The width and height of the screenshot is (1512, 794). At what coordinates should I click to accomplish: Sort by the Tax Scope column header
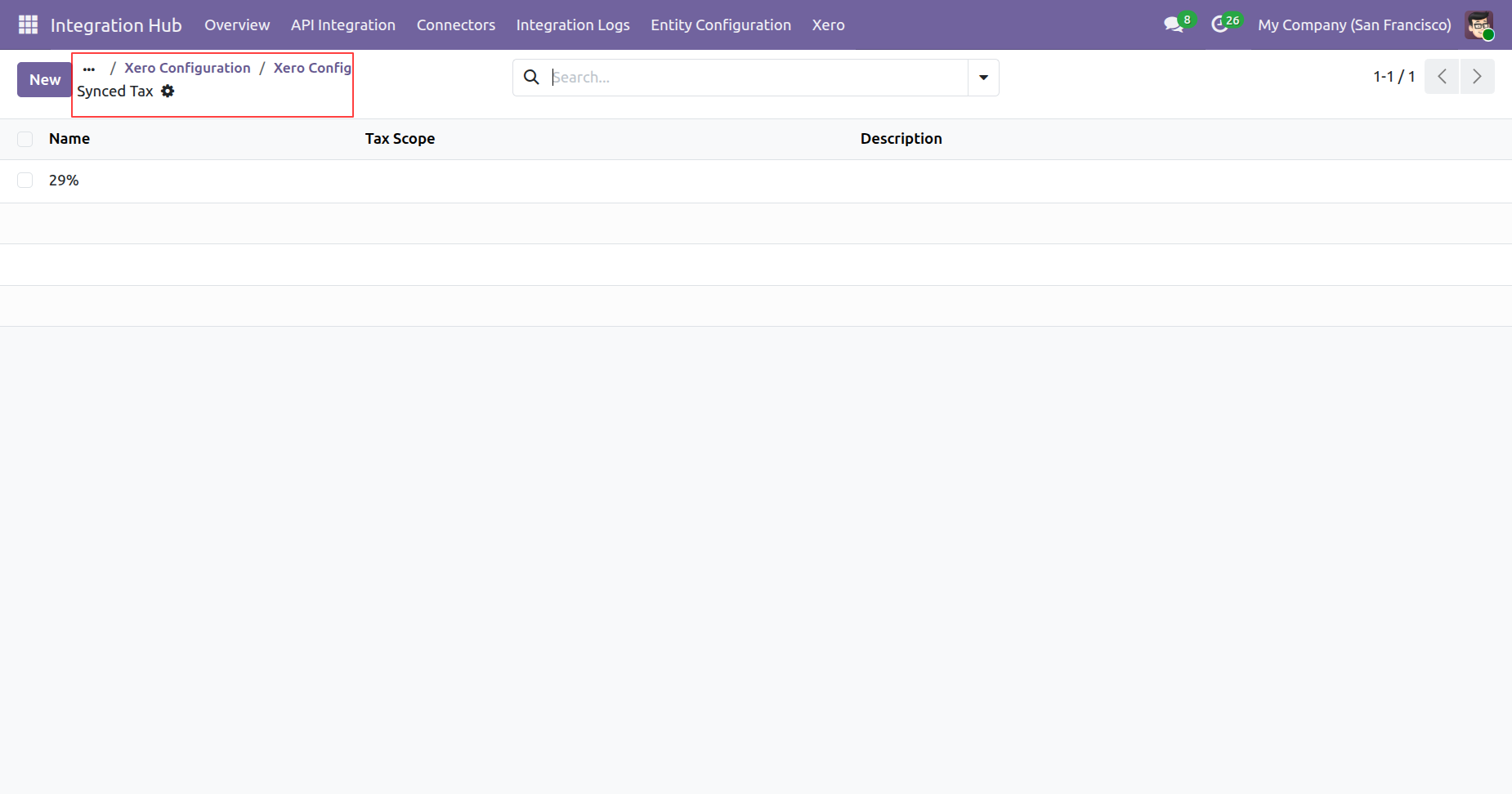[400, 138]
